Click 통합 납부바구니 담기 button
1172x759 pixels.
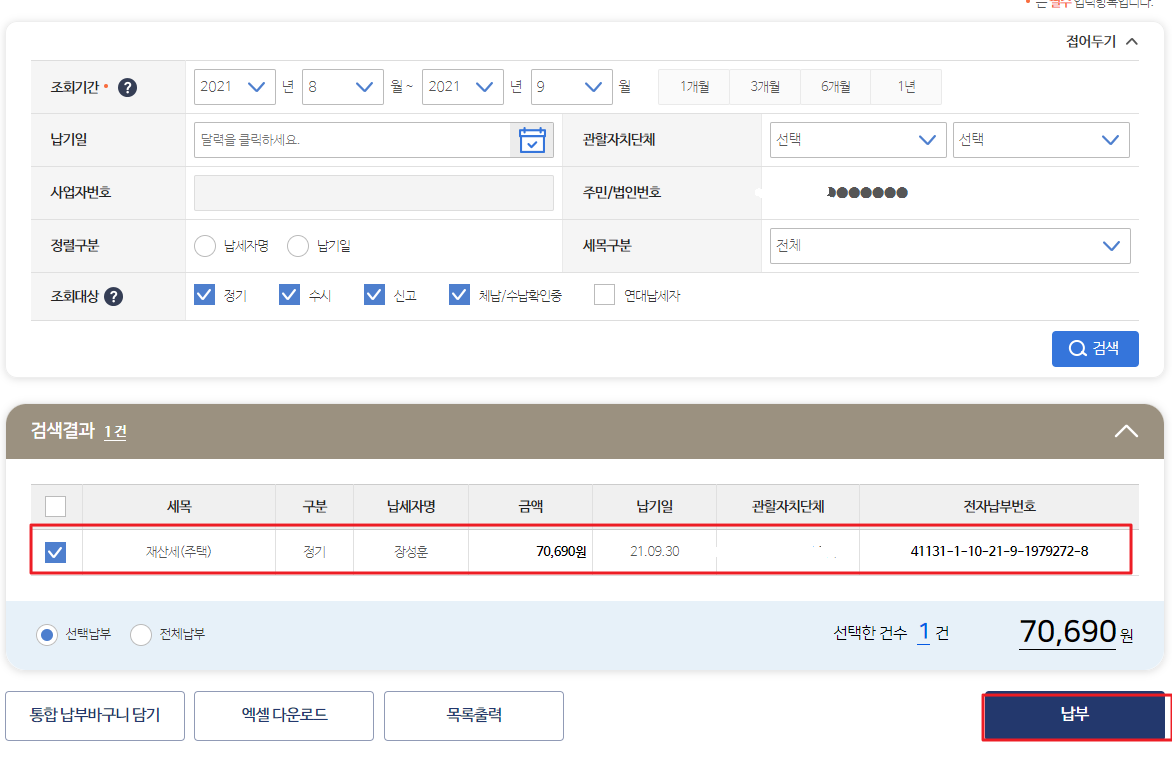click(95, 716)
